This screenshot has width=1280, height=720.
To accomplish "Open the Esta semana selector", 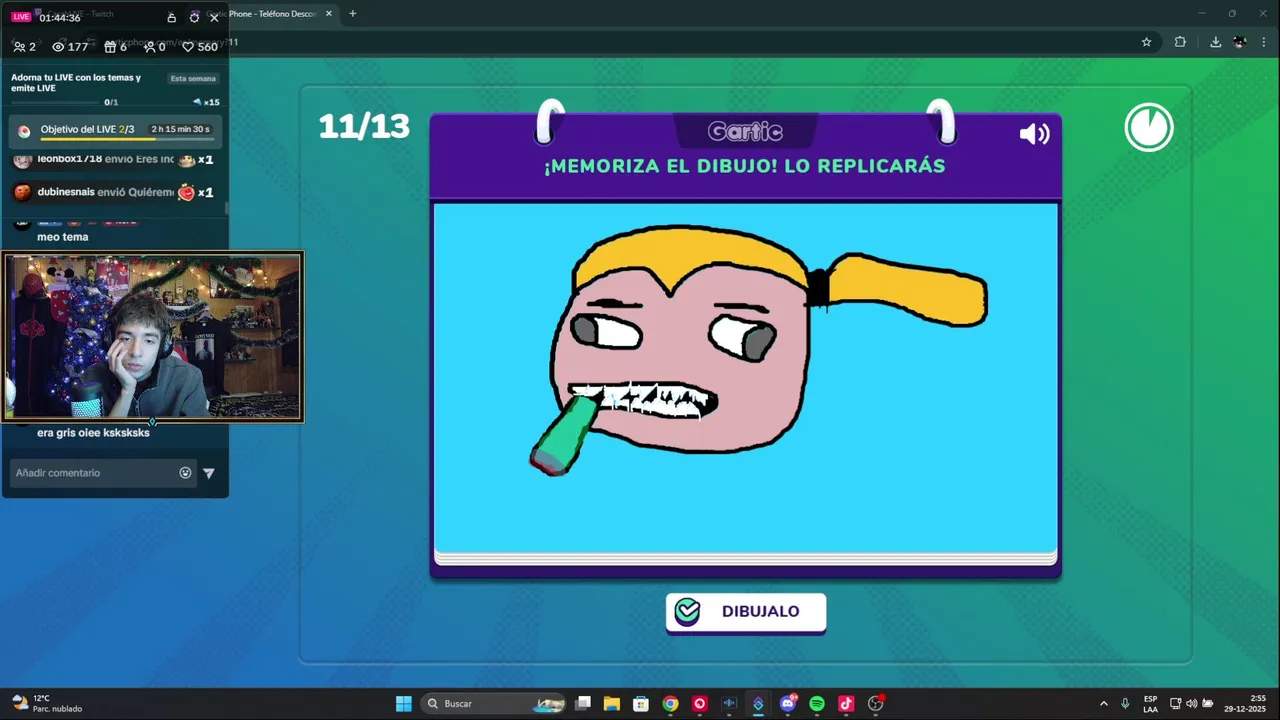I will [x=193, y=78].
